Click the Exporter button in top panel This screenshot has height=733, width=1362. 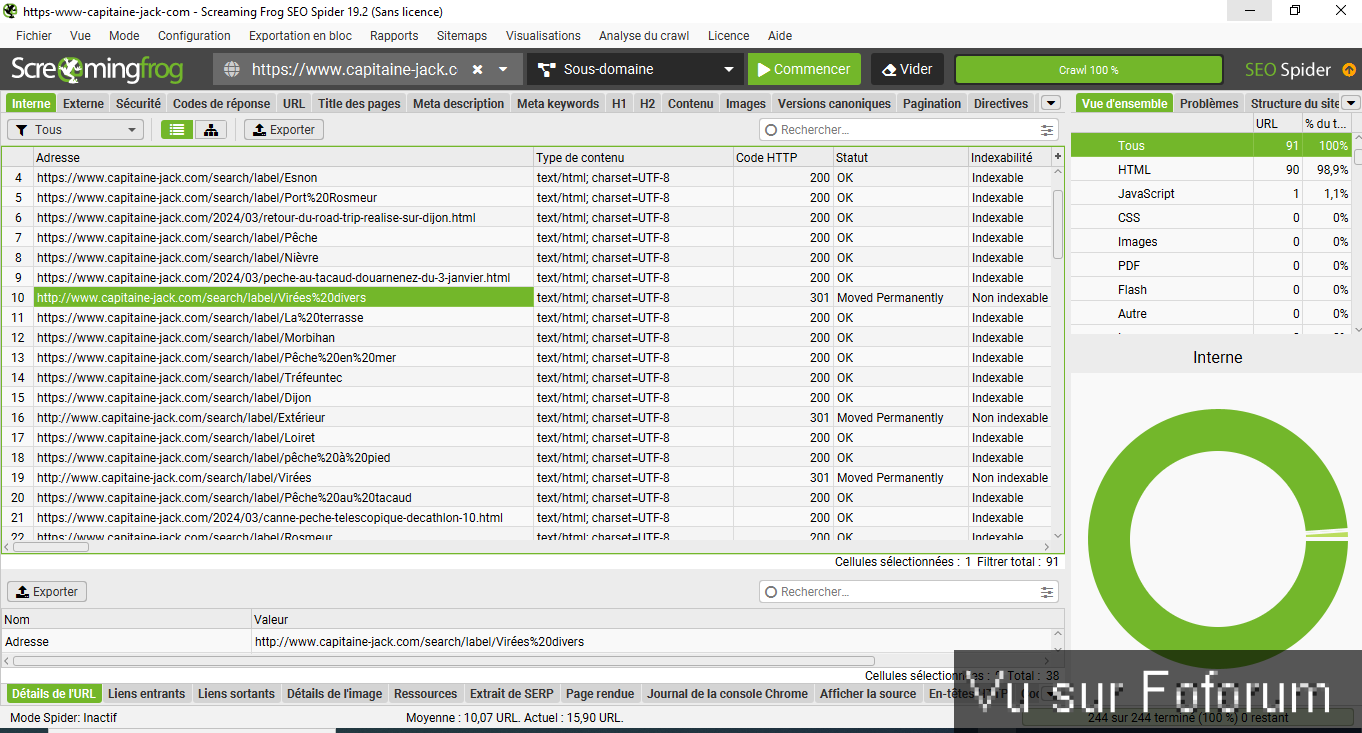pos(284,130)
